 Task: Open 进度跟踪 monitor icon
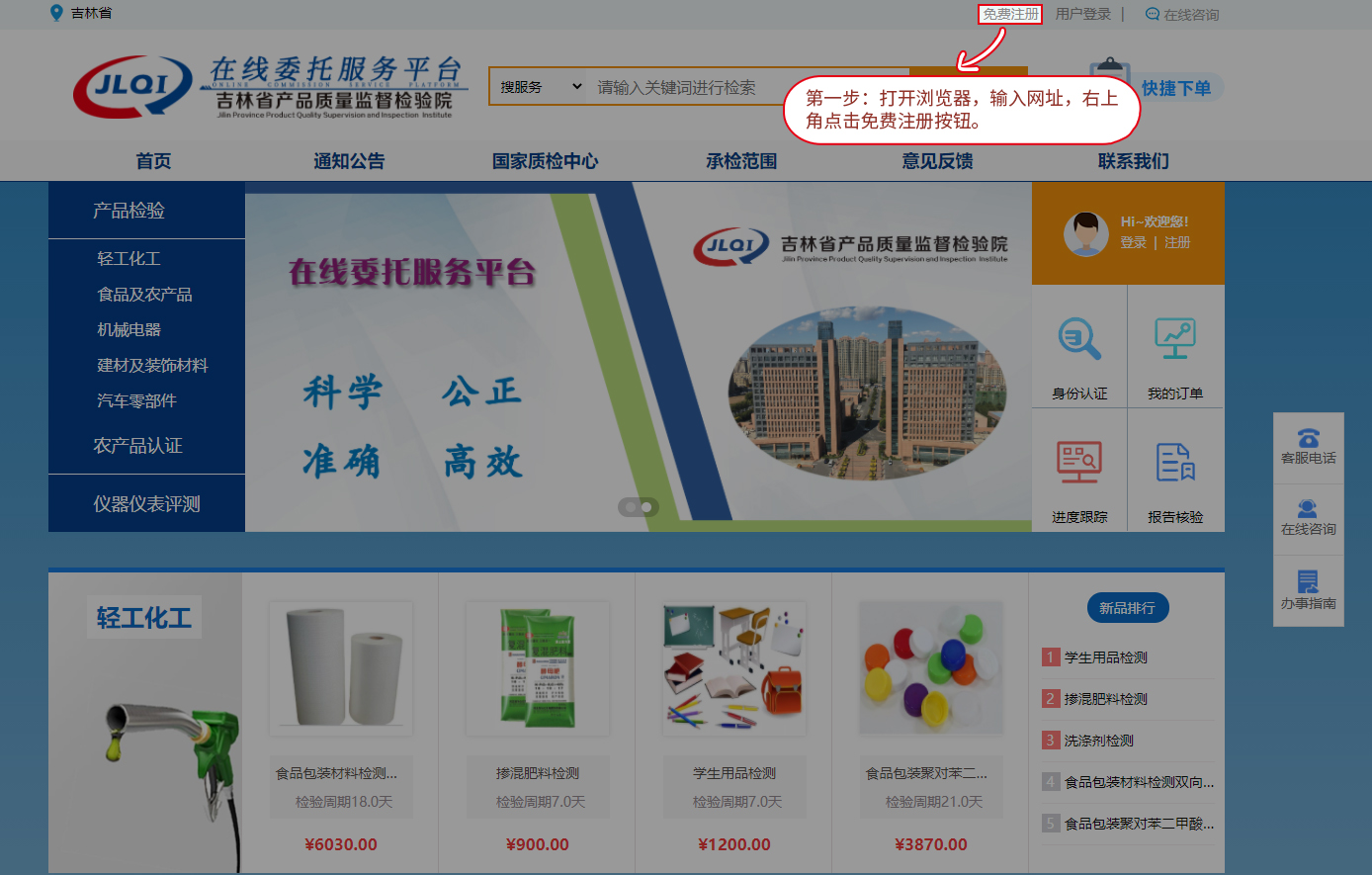(1079, 462)
